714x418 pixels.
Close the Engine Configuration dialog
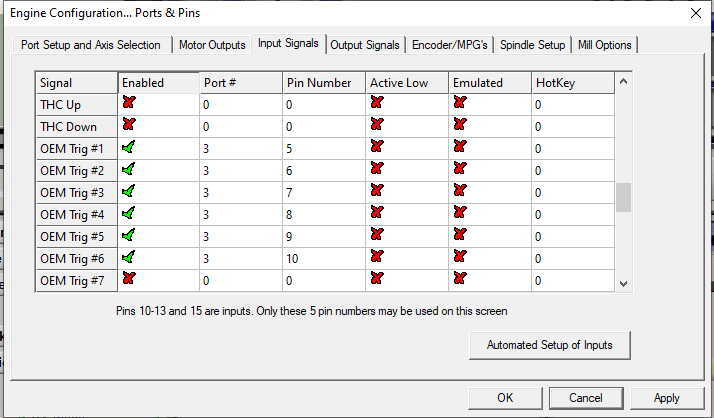click(696, 13)
